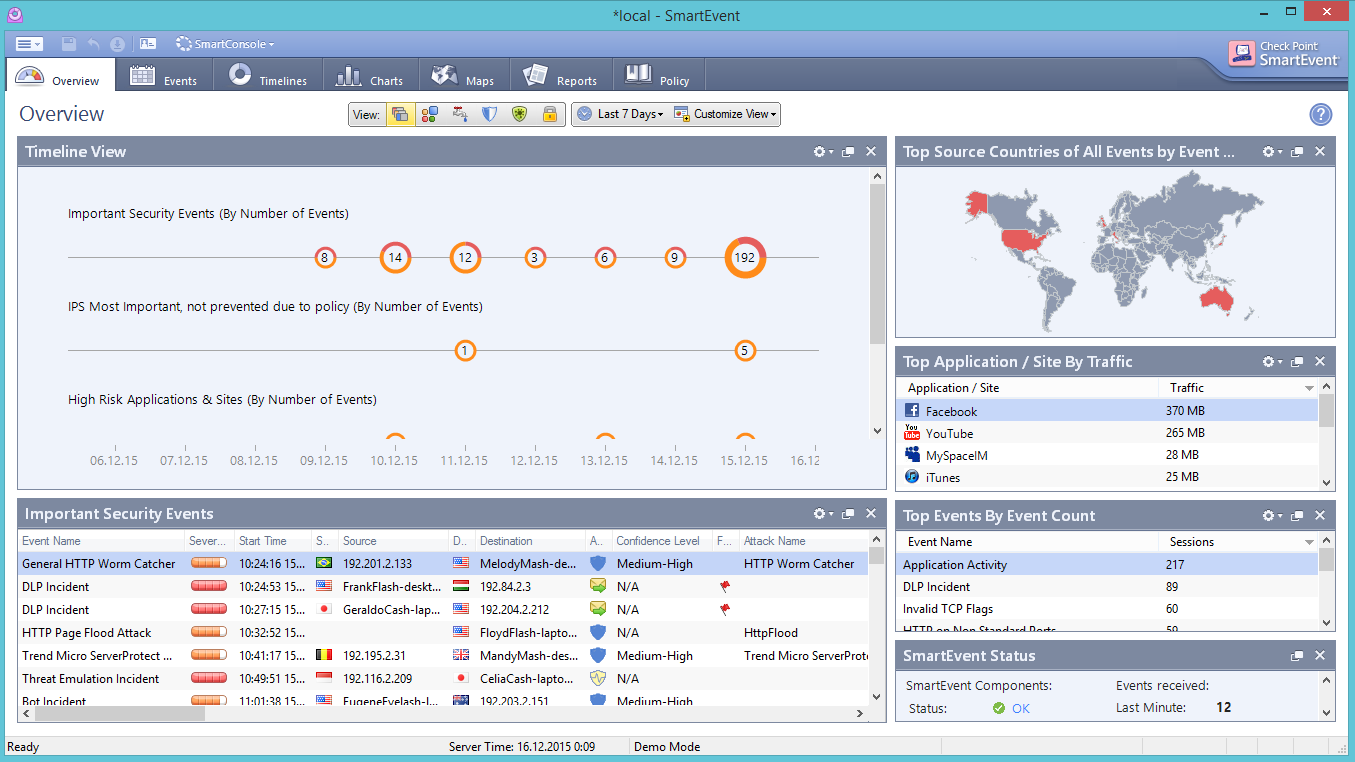Switch to the Timelines tab
Screen dimensions: 1355x762
point(268,77)
